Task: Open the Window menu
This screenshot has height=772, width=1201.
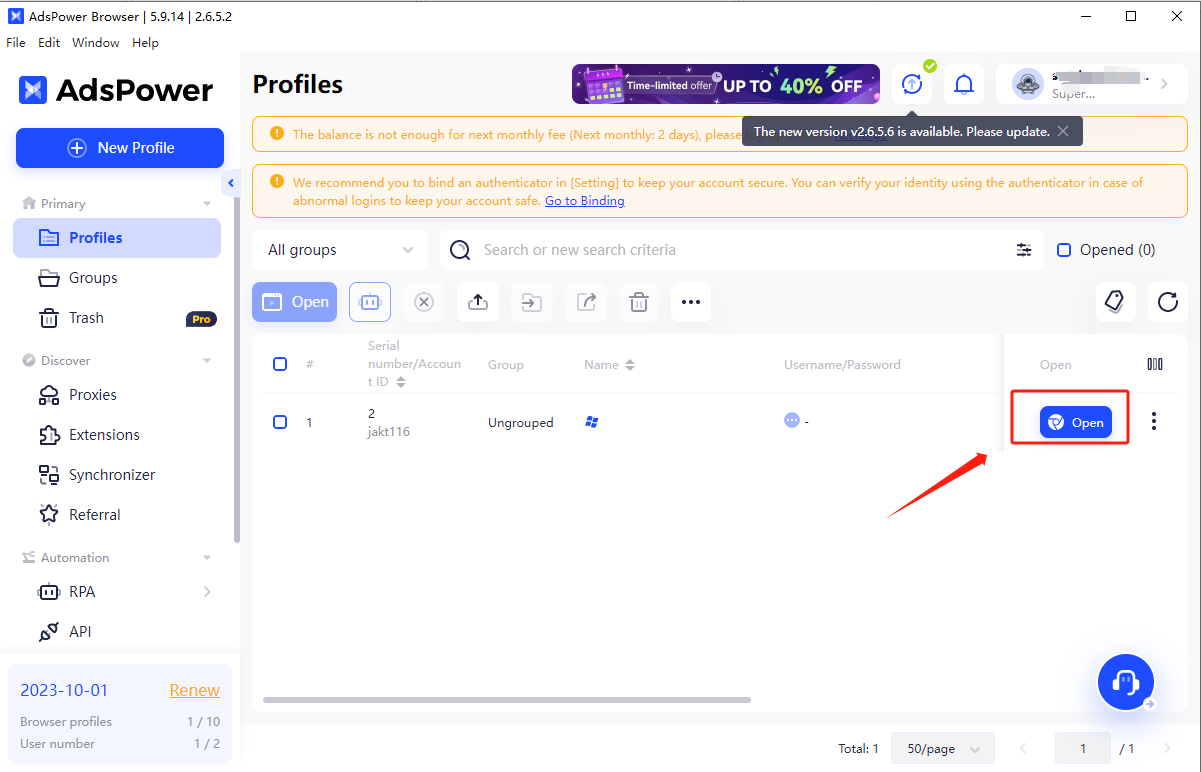Action: pos(95,43)
